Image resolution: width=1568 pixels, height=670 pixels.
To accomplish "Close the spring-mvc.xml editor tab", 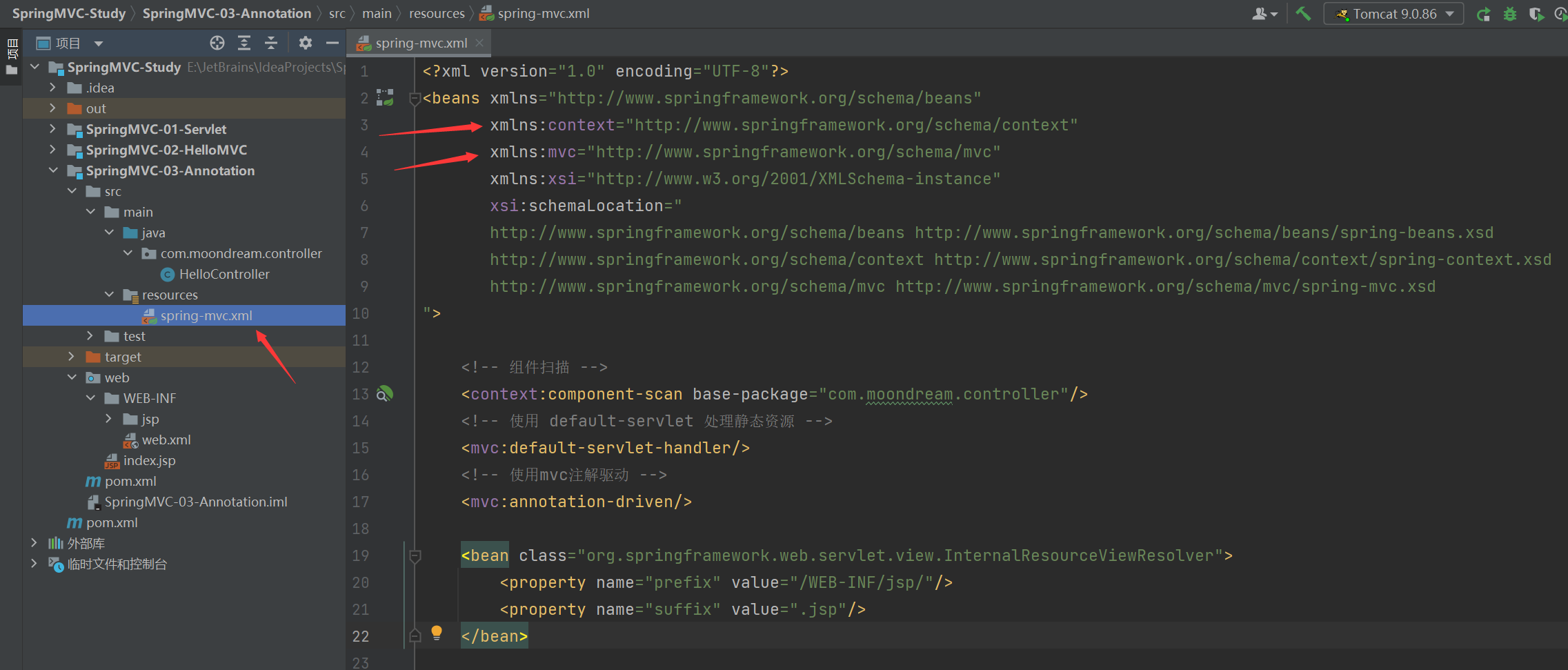I will coord(479,43).
